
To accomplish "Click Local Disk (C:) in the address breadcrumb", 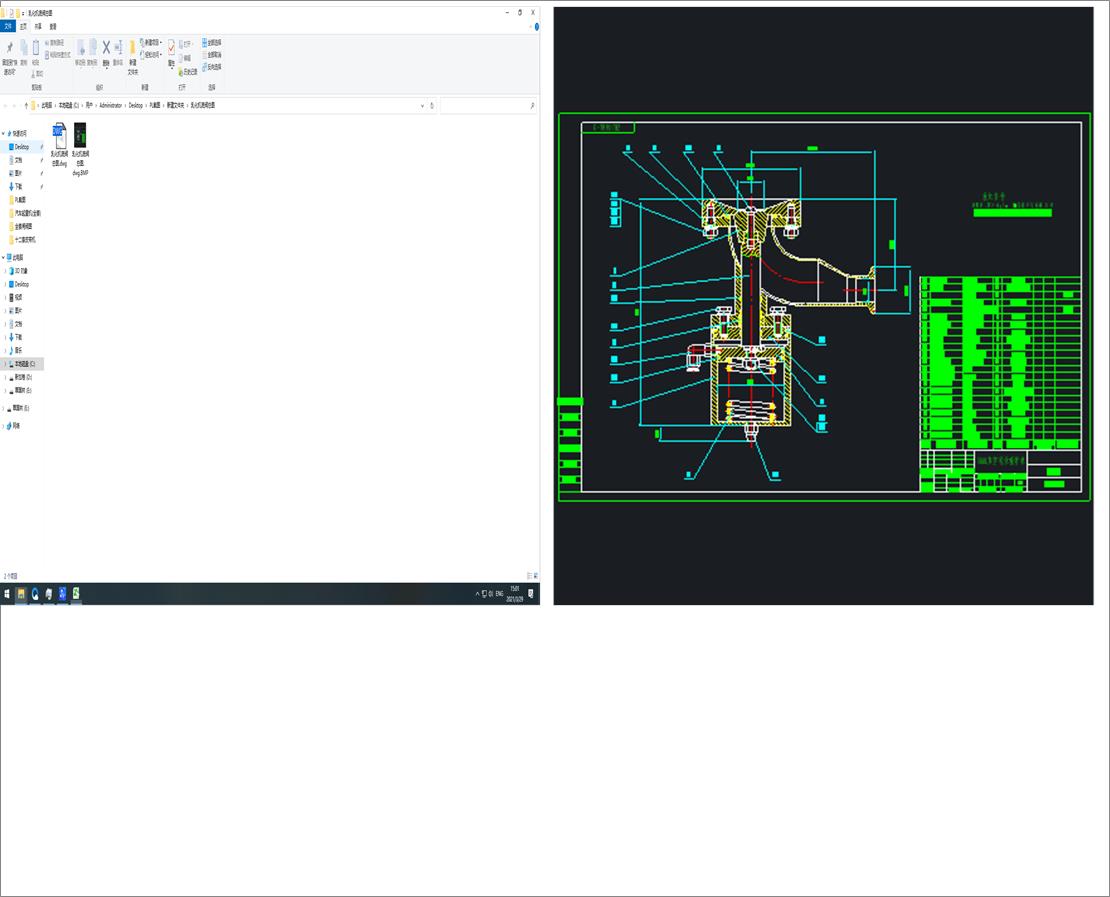I will [69, 105].
